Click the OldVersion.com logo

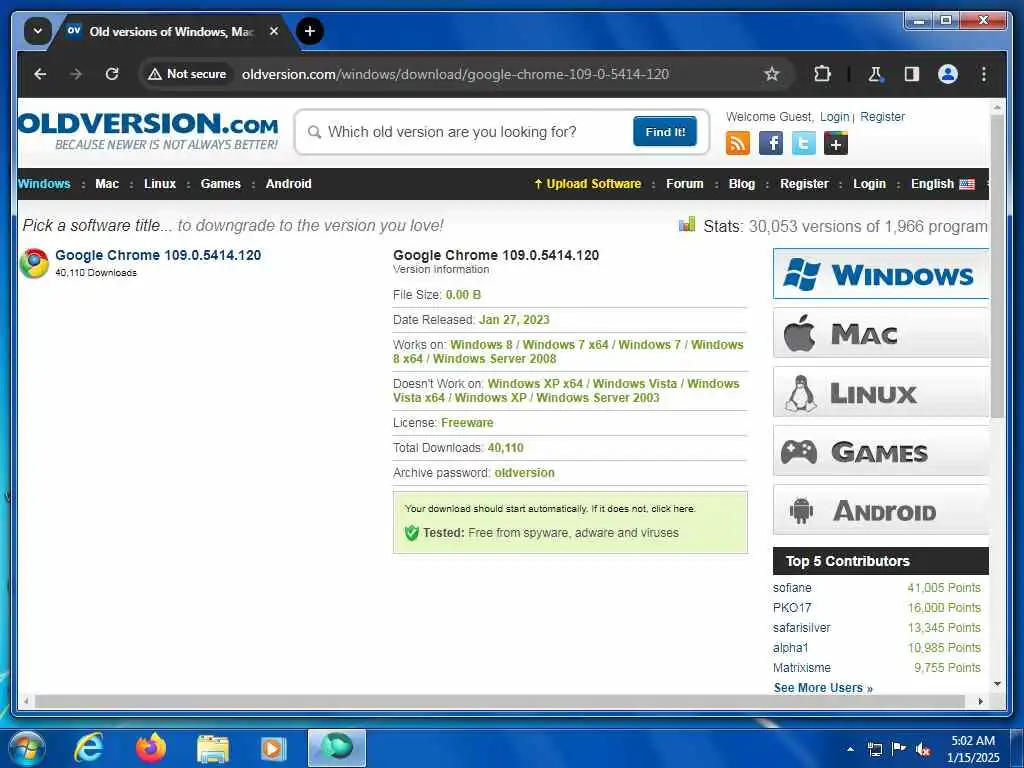(x=148, y=131)
